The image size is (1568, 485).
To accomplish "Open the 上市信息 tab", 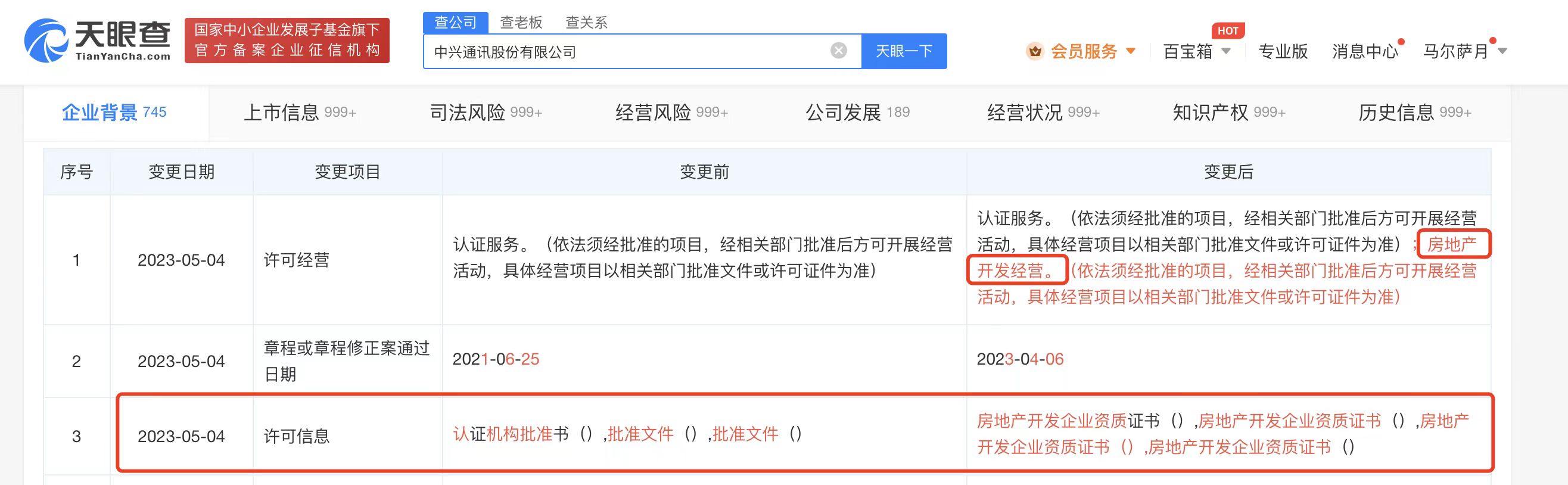I will pos(300,112).
